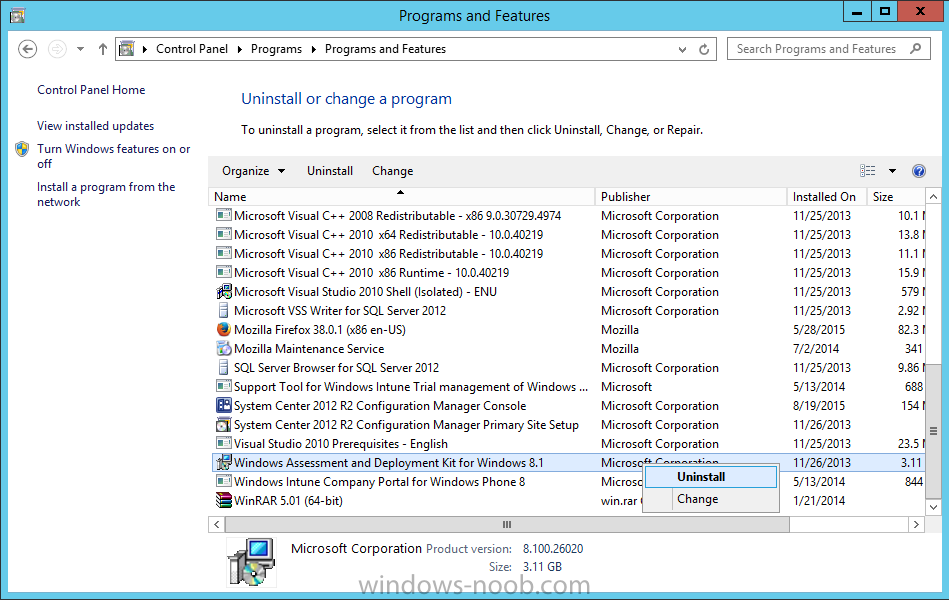Select Mozilla Firefox 38.0.1 (x86 en-US)
This screenshot has width=949, height=600.
(x=320, y=330)
